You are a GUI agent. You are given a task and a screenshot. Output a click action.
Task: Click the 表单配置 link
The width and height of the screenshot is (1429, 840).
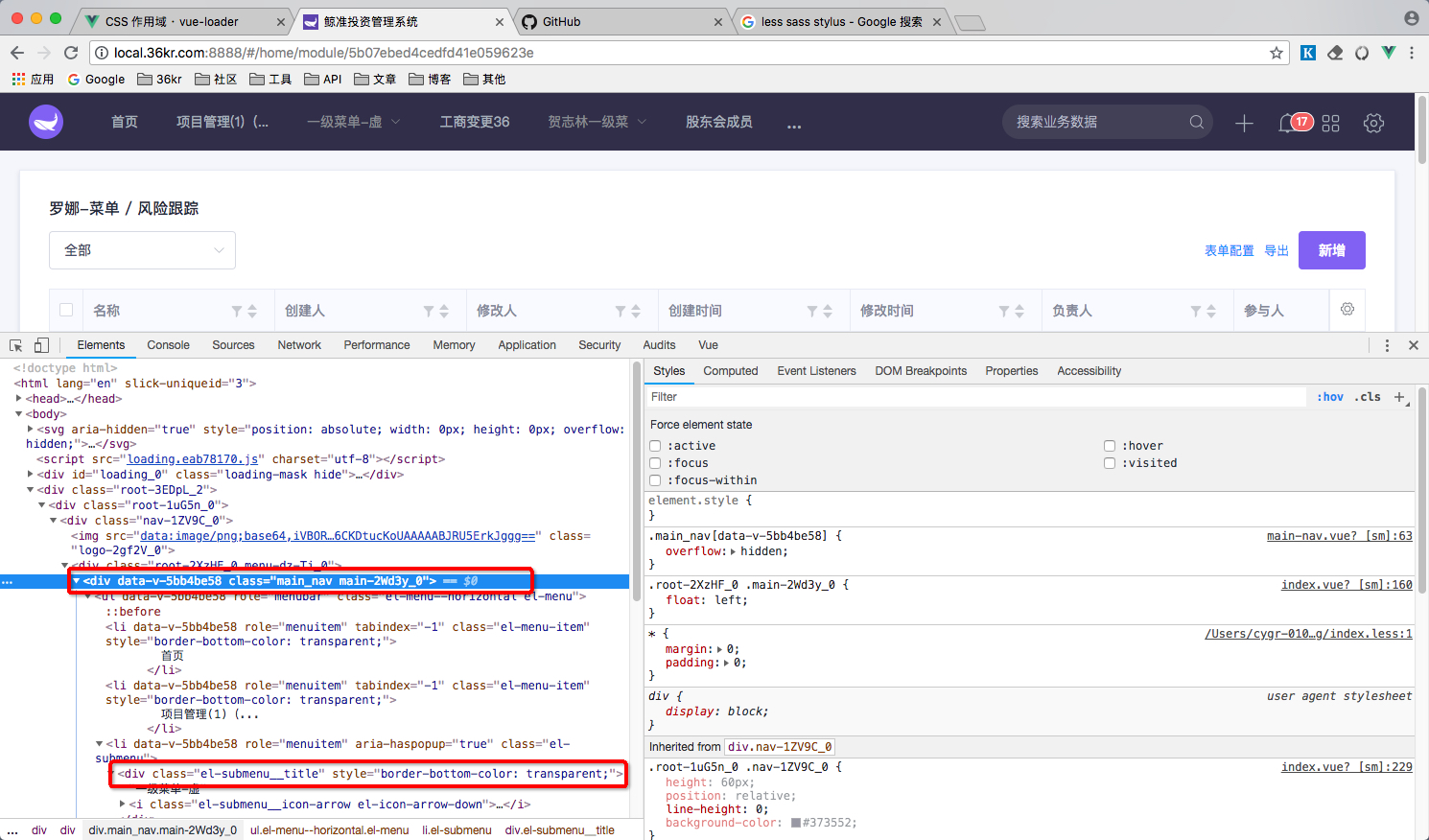pos(1230,250)
